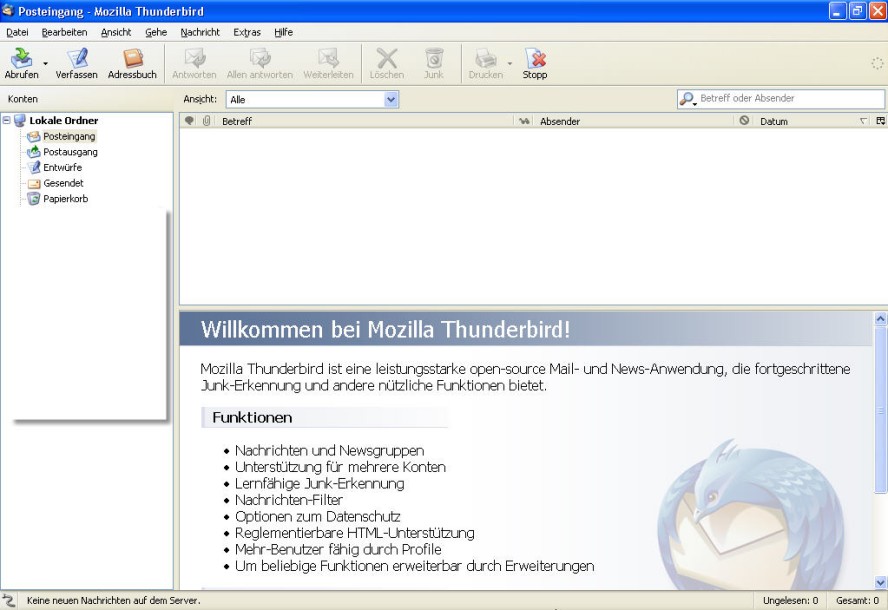Image resolution: width=888 pixels, height=610 pixels.
Task: Select the Gesendet folder
Action: click(x=63, y=183)
